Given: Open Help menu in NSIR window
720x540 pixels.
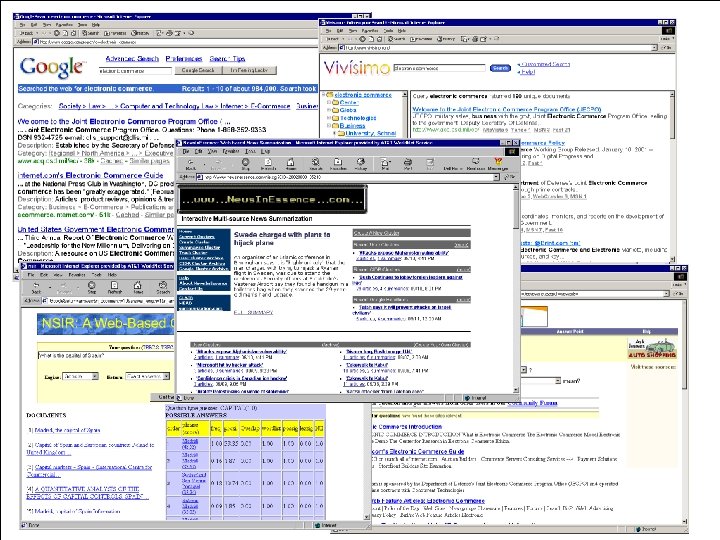Looking at the screenshot, I should point(112,275).
